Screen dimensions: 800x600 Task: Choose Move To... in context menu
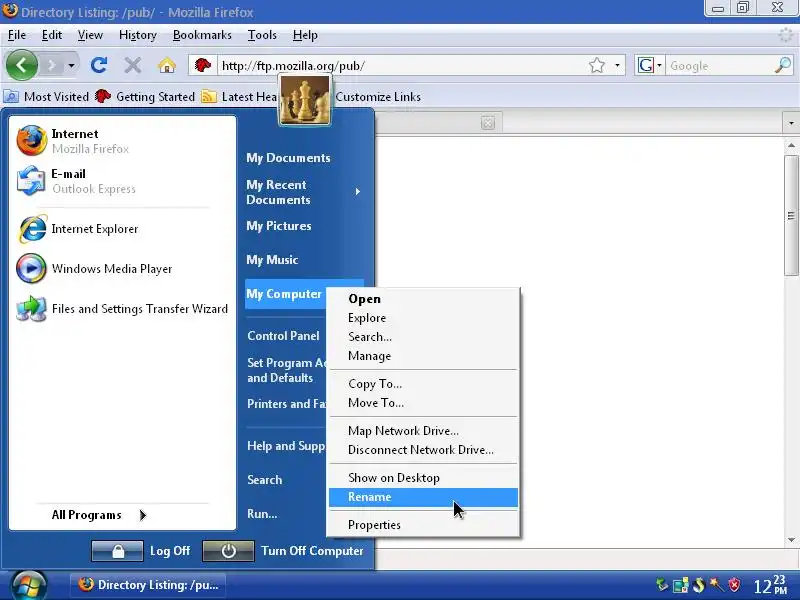(x=423, y=403)
